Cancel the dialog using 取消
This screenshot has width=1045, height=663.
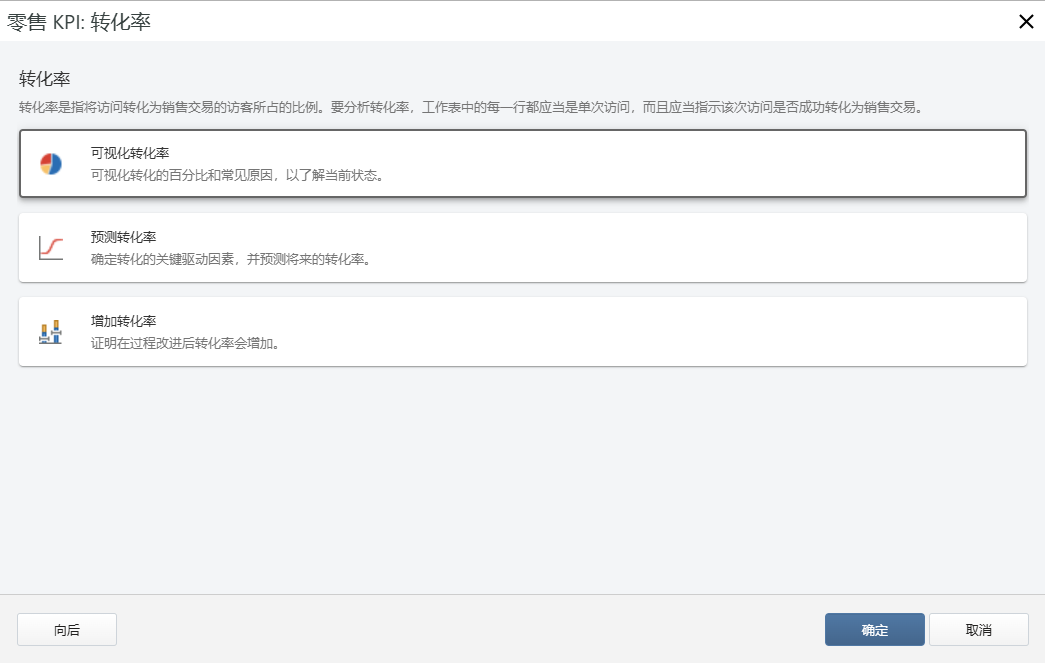click(x=979, y=629)
